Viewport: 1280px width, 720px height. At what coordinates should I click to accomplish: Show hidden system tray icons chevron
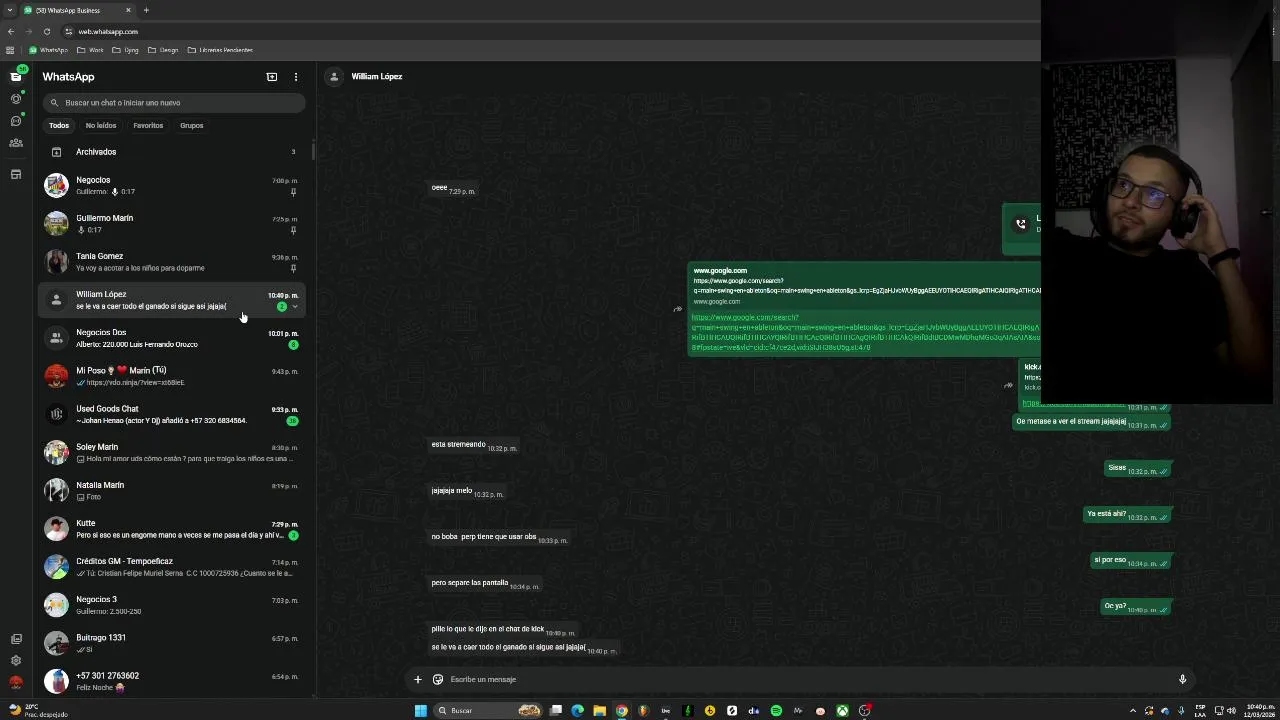coord(1133,711)
